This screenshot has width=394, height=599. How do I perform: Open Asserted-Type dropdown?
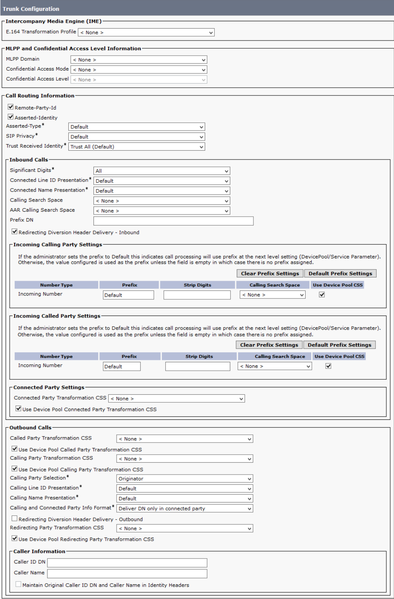click(136, 126)
